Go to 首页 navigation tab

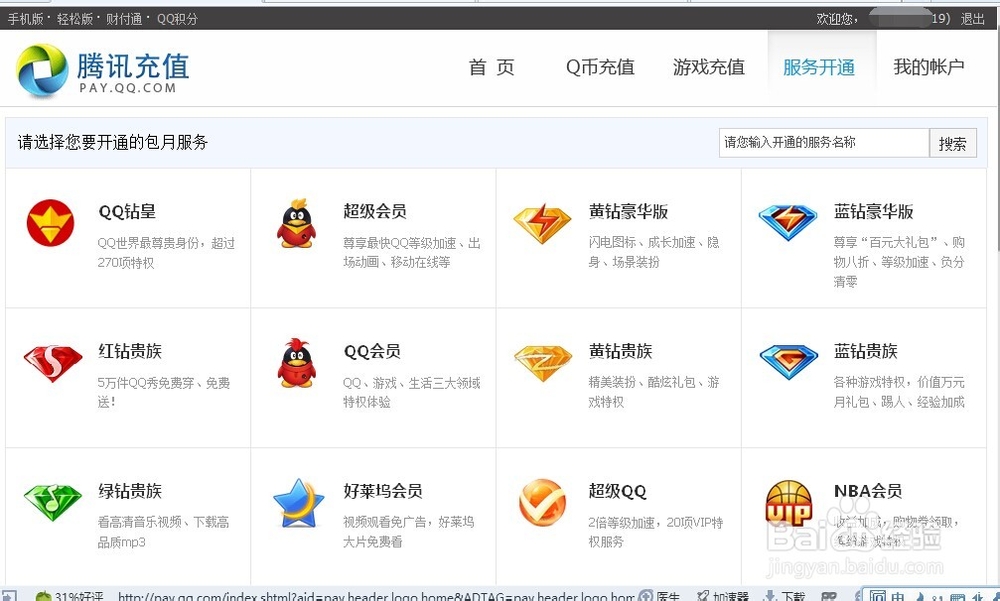[491, 67]
